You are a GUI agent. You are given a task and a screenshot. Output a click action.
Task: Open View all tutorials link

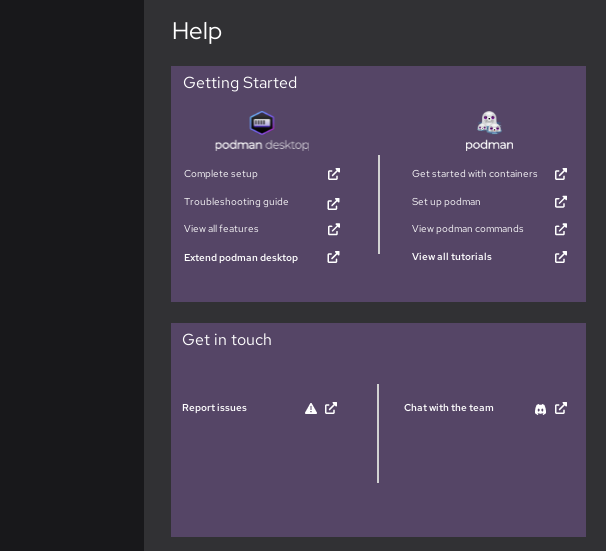click(x=452, y=257)
